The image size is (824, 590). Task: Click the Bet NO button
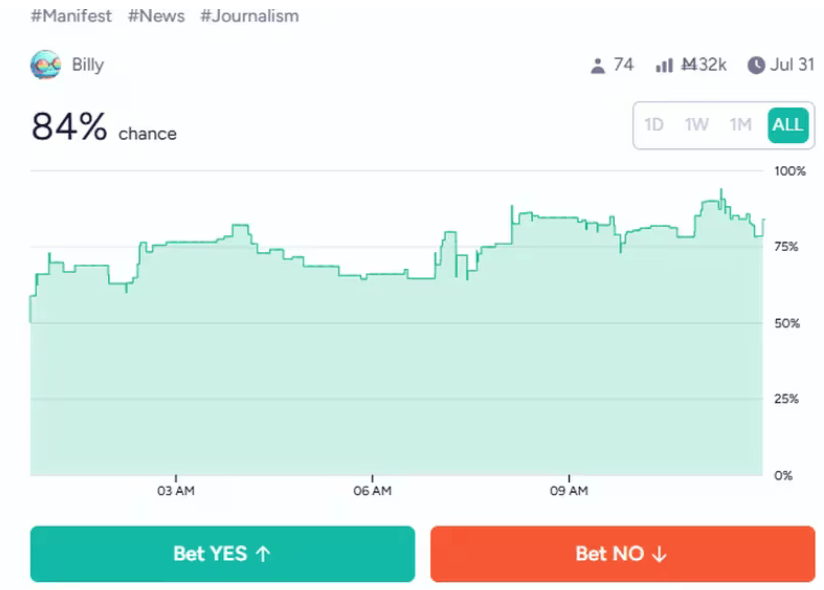coord(622,554)
